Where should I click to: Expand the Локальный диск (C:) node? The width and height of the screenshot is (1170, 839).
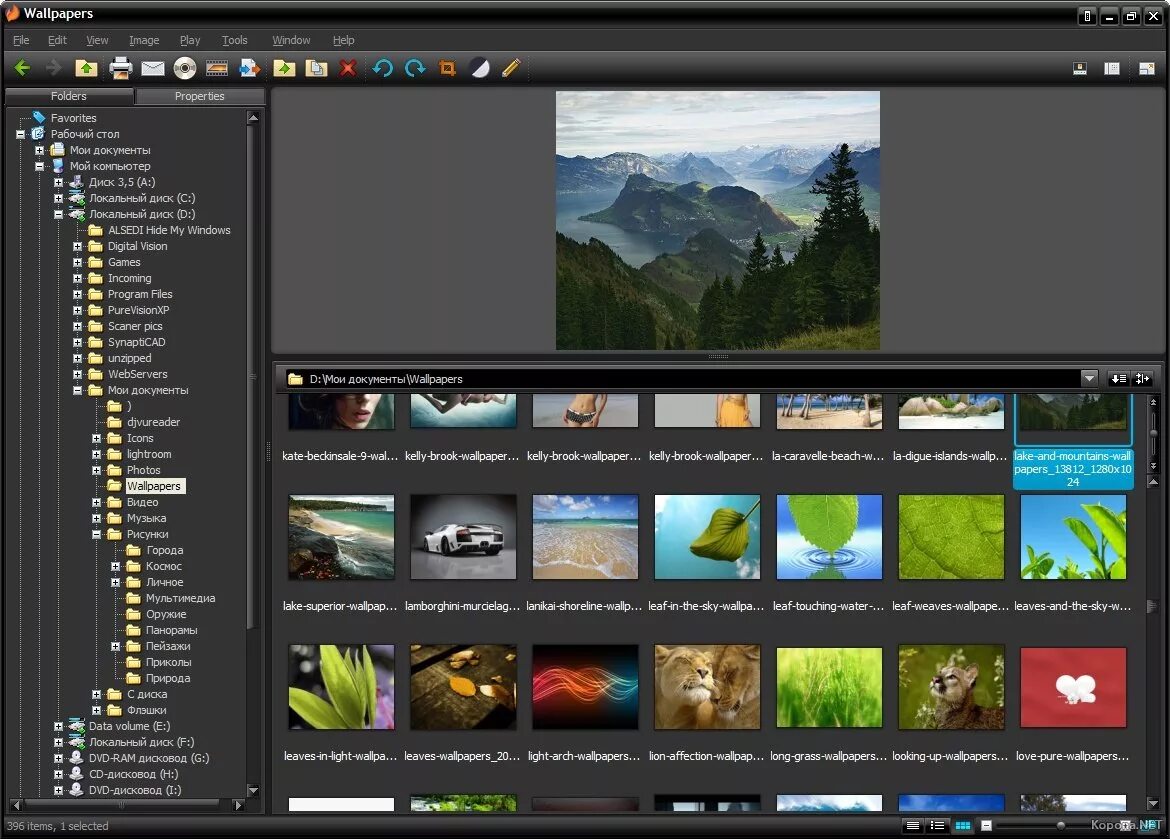(58, 199)
